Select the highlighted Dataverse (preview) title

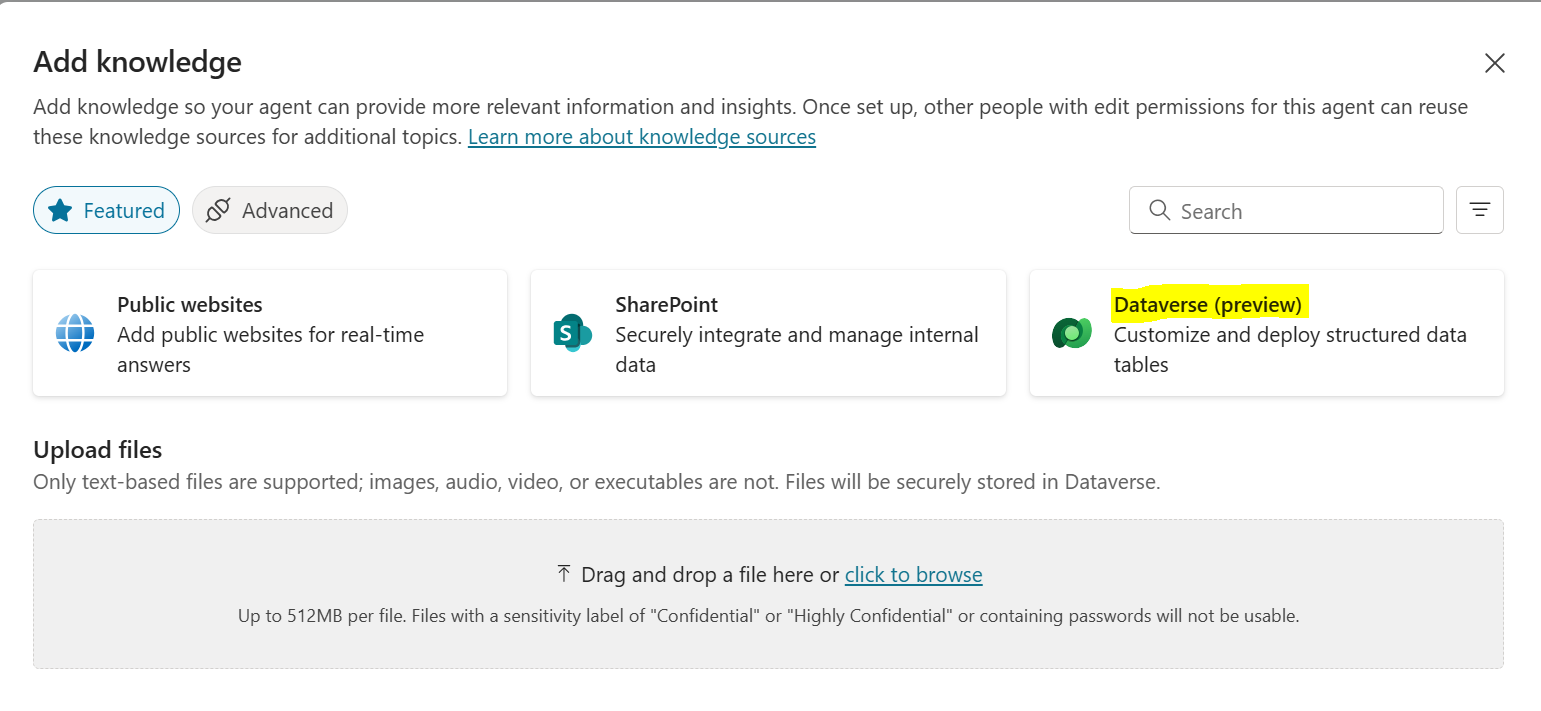1207,304
